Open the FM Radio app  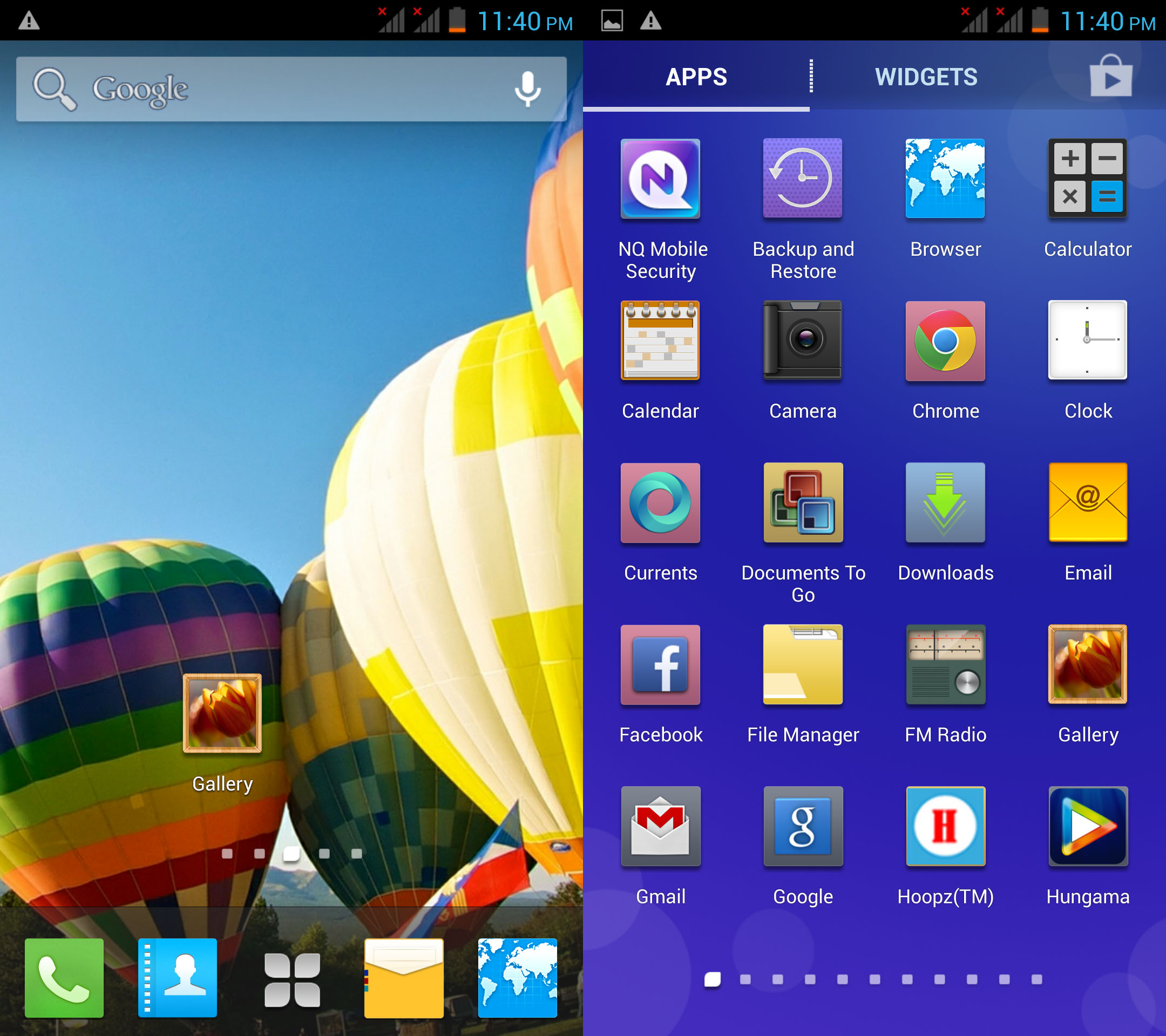945,665
